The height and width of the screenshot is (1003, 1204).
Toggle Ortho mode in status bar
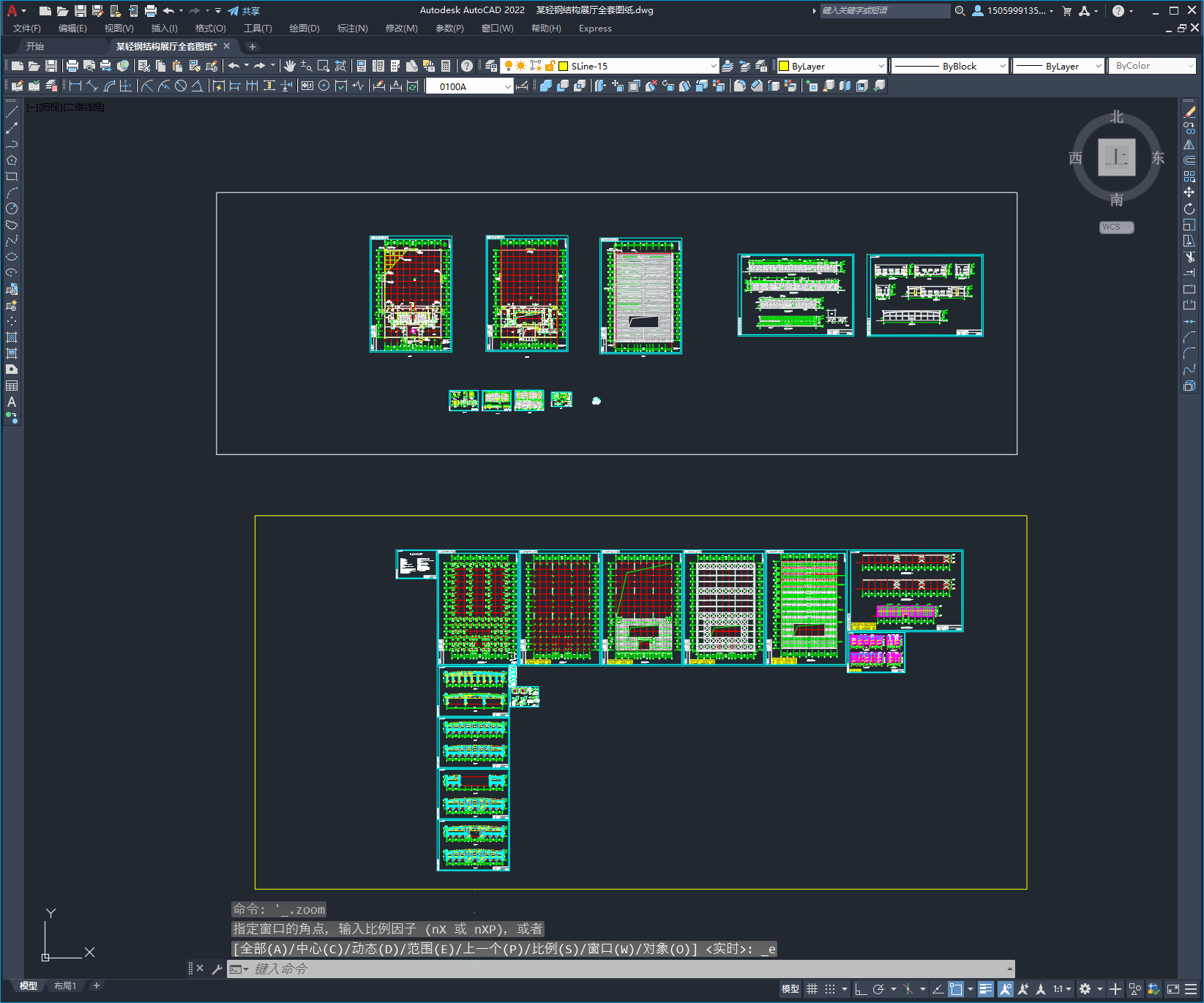tap(861, 989)
